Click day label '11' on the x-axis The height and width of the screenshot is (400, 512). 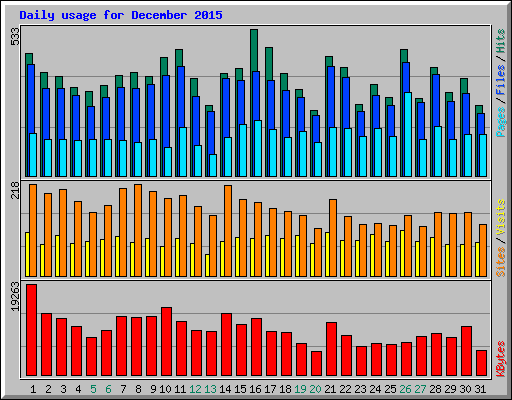(180, 389)
